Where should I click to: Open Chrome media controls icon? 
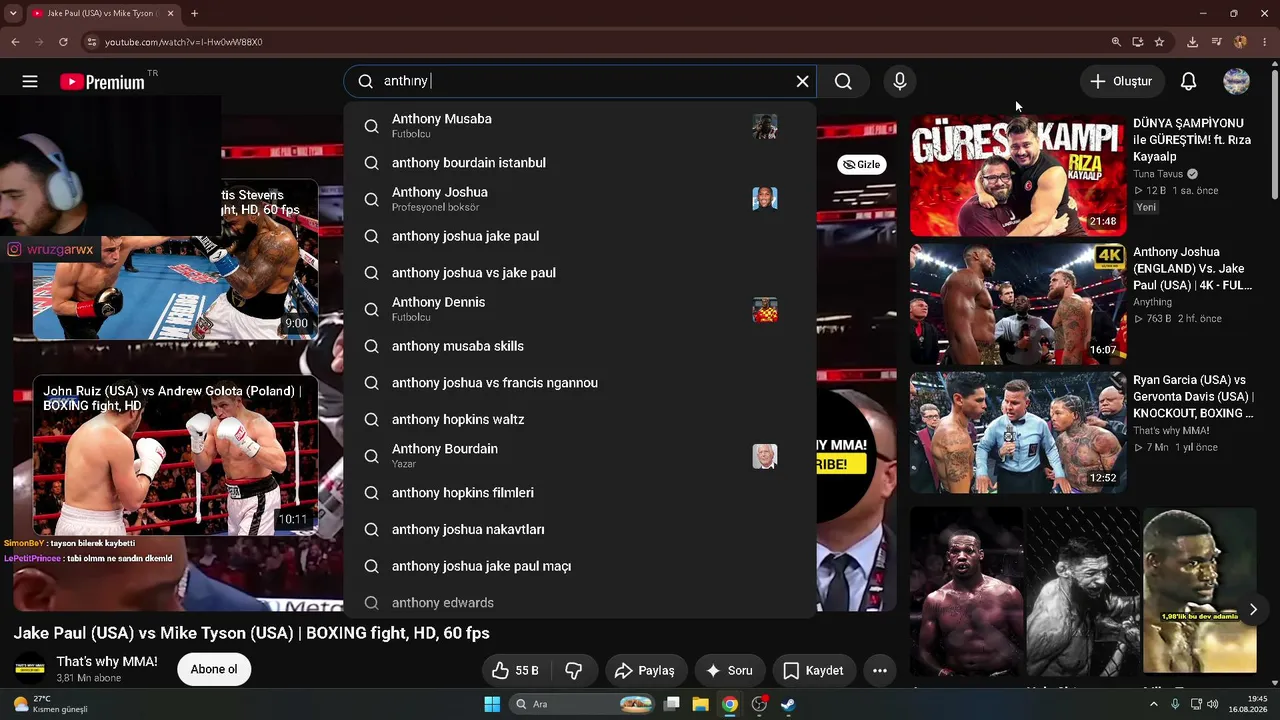click(1216, 42)
